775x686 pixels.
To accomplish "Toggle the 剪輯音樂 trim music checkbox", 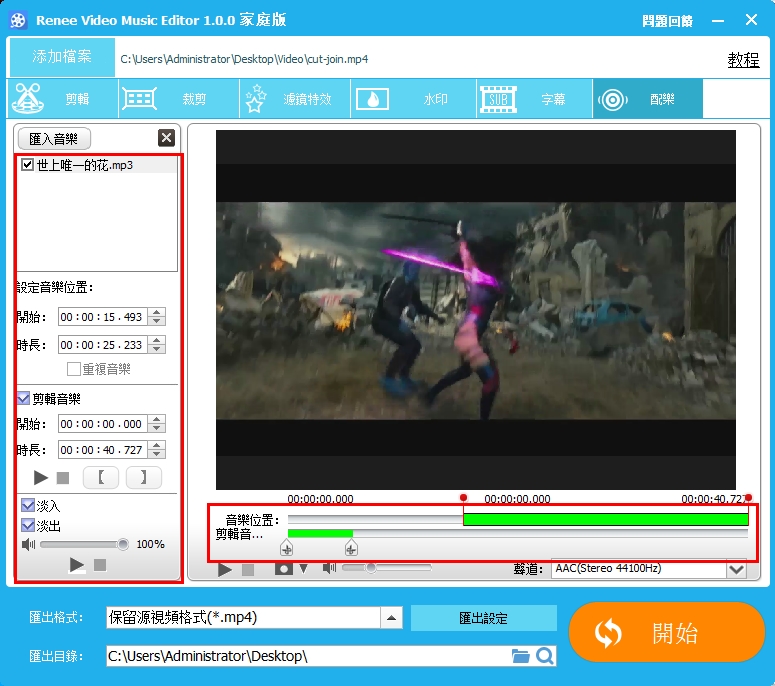I will pyautogui.click(x=24, y=398).
